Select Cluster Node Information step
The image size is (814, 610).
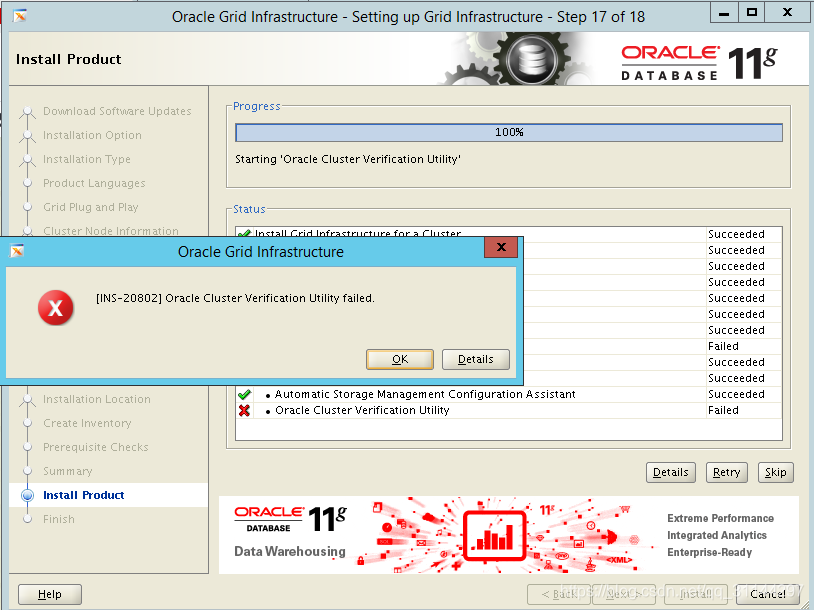(111, 231)
